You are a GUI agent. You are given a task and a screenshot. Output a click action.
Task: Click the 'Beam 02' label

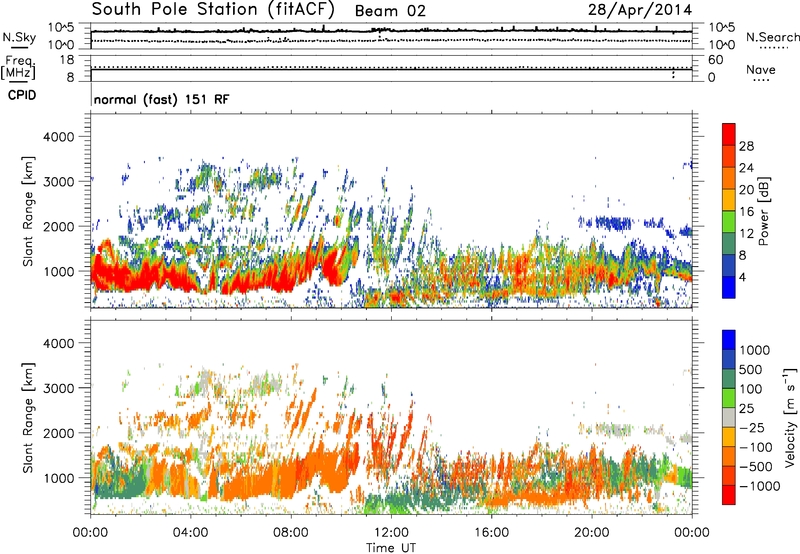tap(390, 11)
